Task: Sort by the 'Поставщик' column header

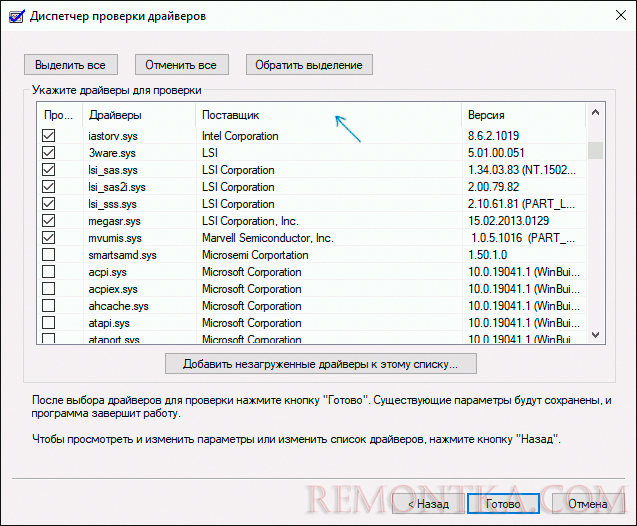Action: [329, 115]
